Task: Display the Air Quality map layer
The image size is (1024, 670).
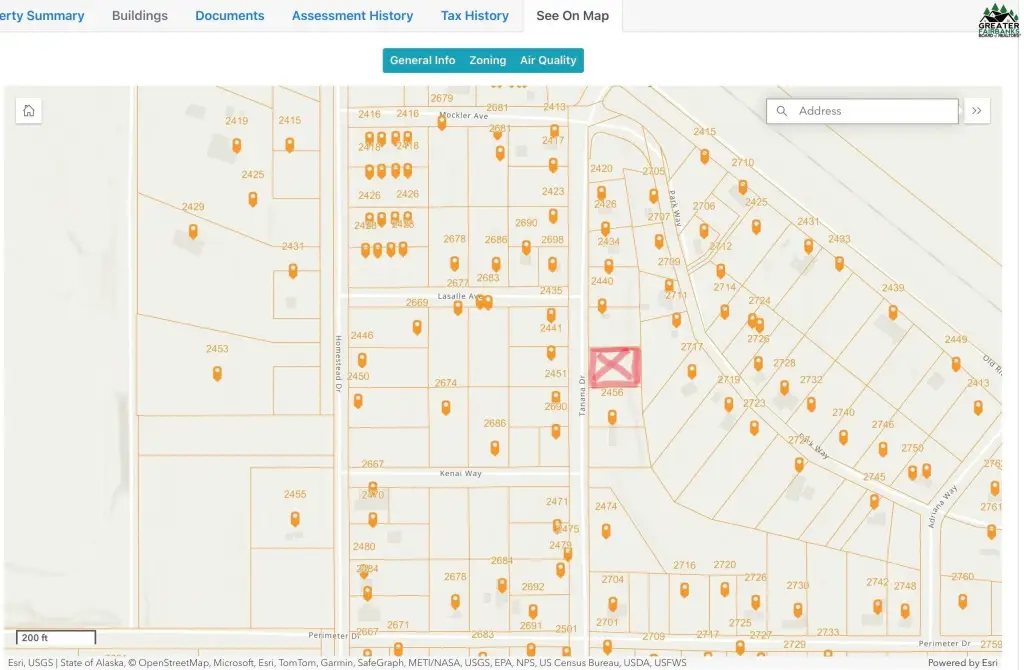Action: (x=548, y=60)
